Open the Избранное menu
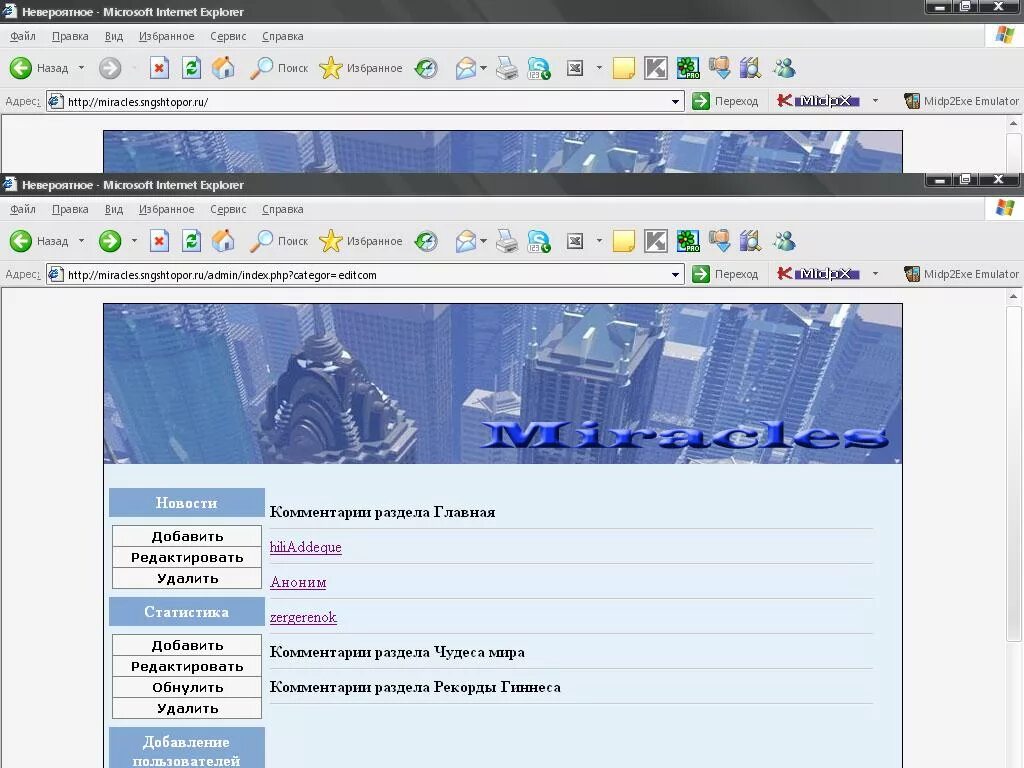The height and width of the screenshot is (768, 1024). (166, 209)
